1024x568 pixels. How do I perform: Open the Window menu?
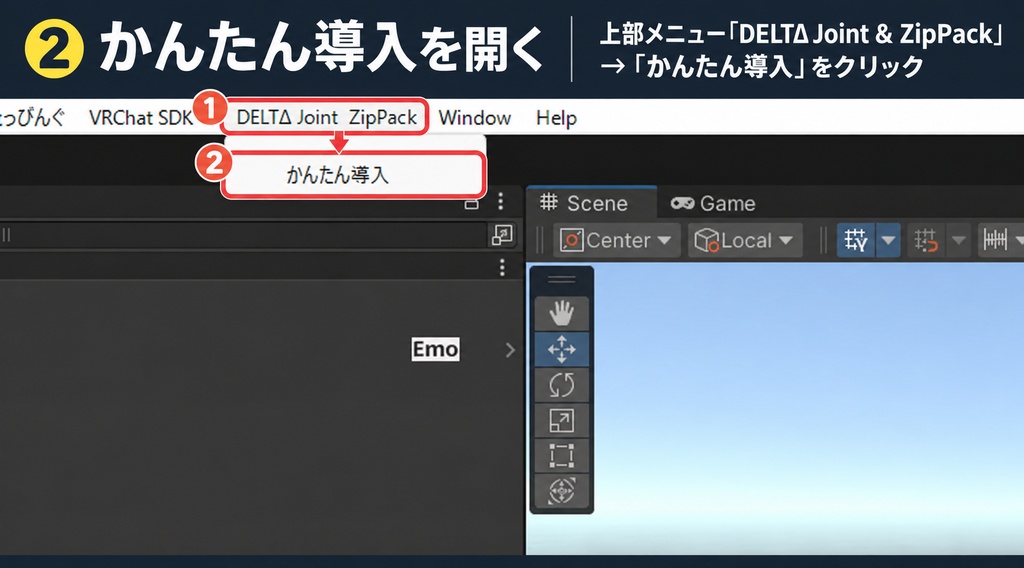tap(475, 118)
